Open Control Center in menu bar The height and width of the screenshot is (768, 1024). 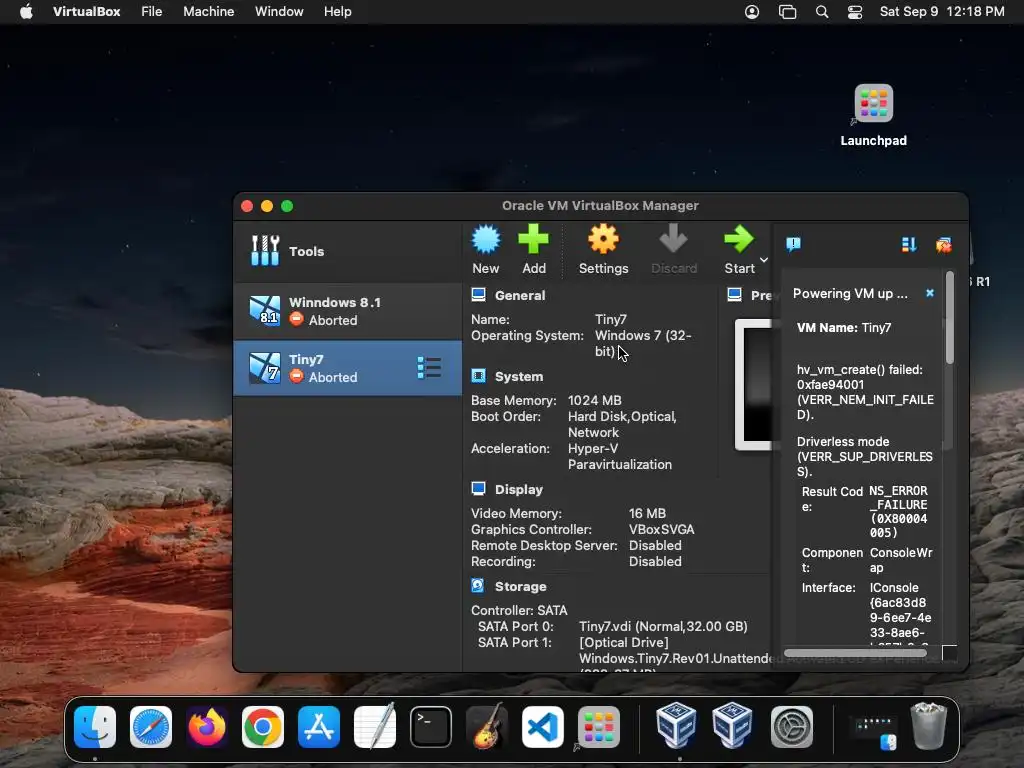854,12
